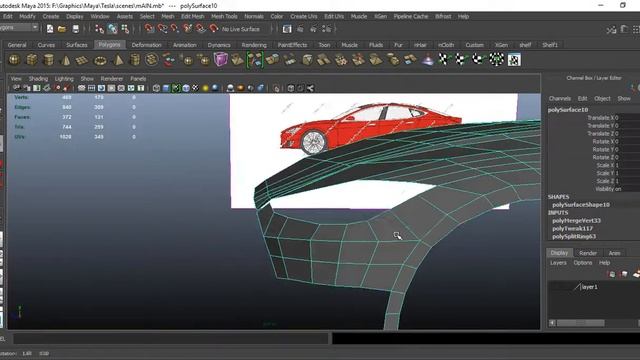Switch to the Deformation shelf tab
The width and height of the screenshot is (640, 360).
click(x=147, y=45)
